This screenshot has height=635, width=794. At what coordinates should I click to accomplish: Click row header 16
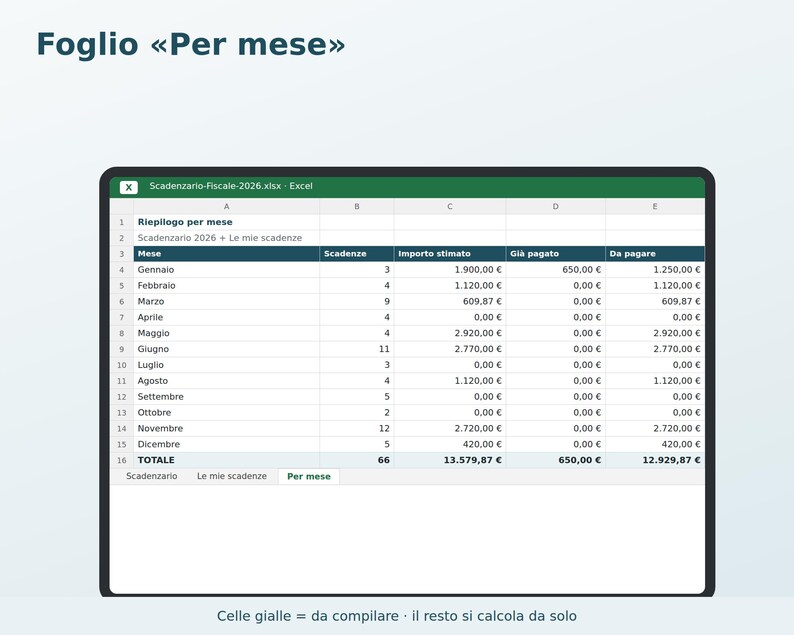pos(122,460)
